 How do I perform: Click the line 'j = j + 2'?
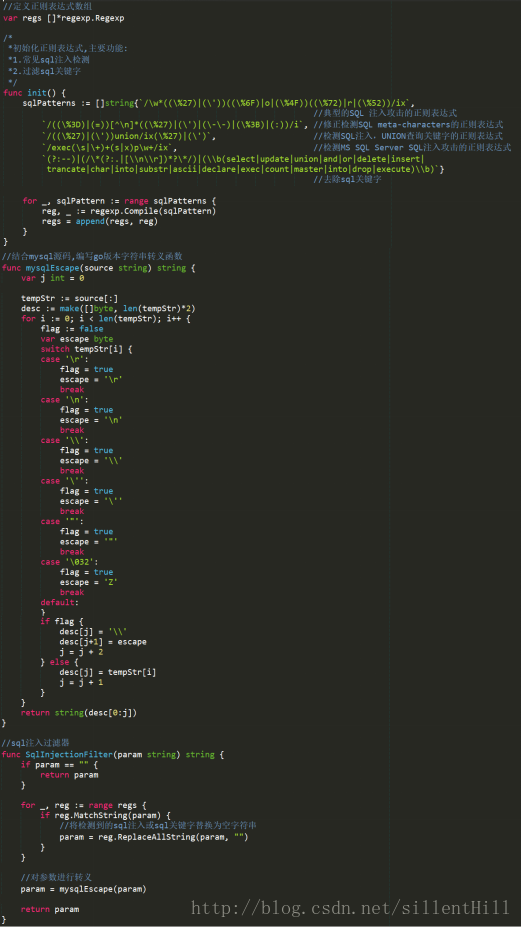pyautogui.click(x=82, y=652)
